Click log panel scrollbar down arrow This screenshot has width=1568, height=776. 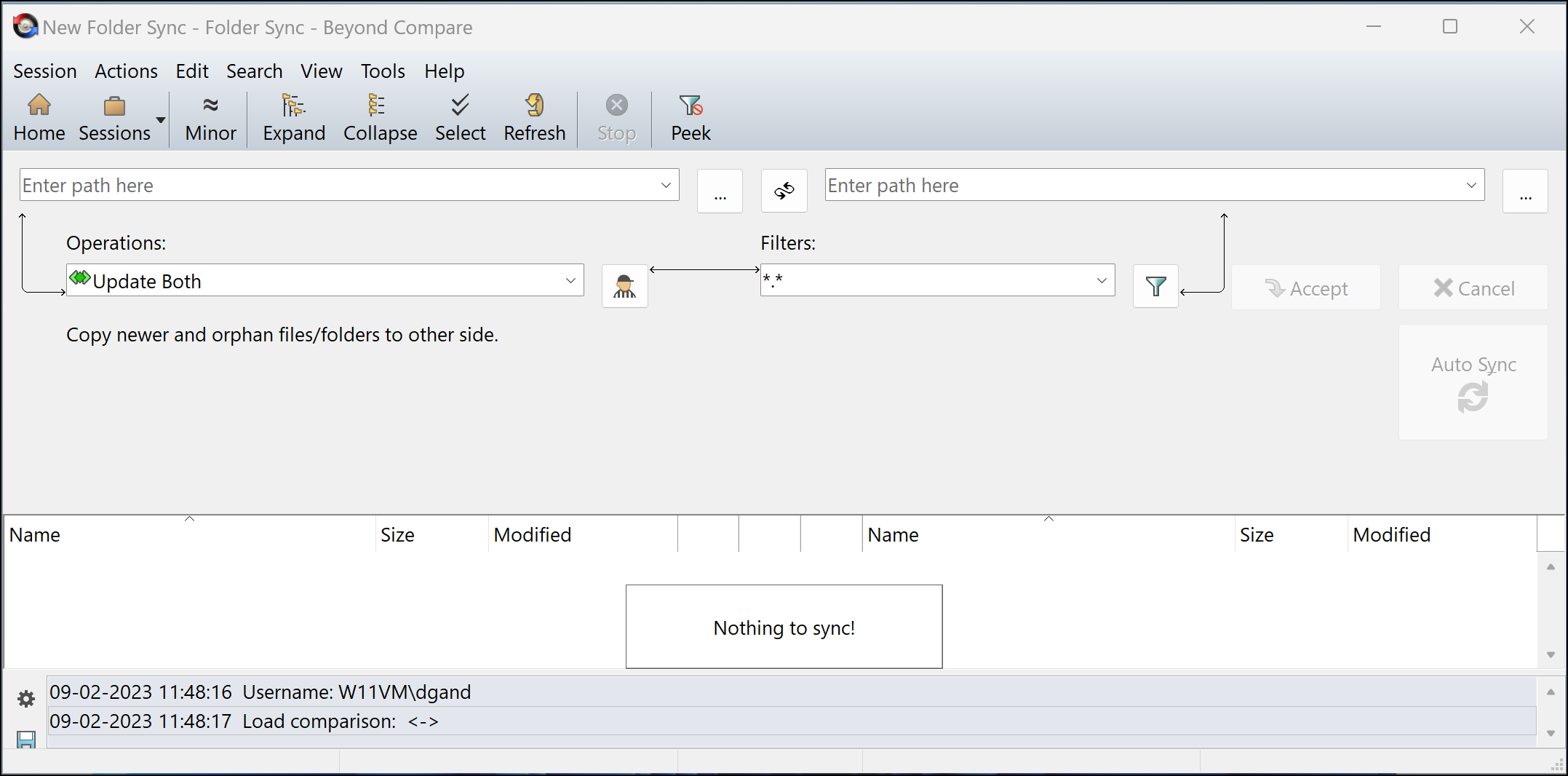(x=1551, y=733)
